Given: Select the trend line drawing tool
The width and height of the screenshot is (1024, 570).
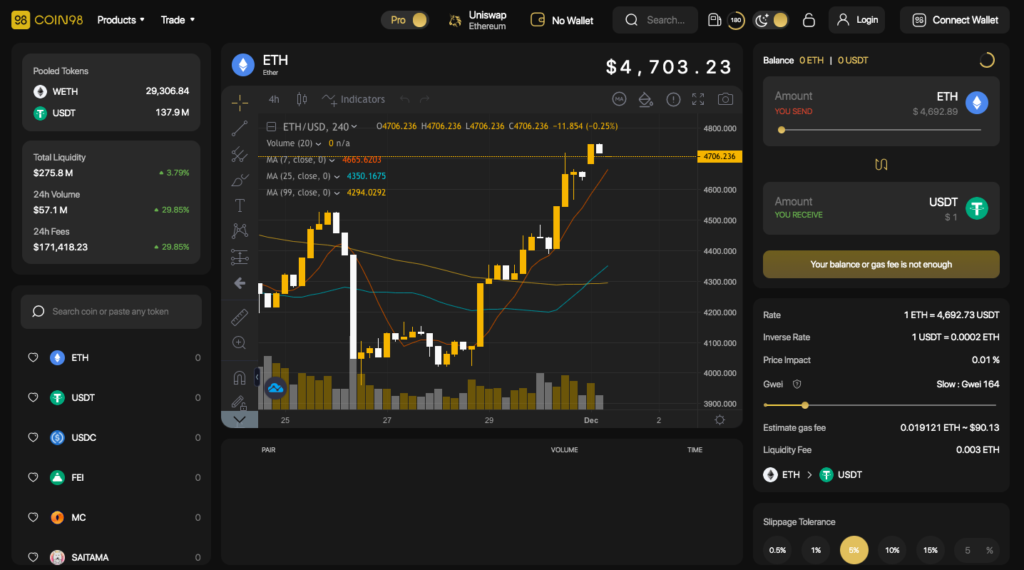Looking at the screenshot, I should click(239, 128).
